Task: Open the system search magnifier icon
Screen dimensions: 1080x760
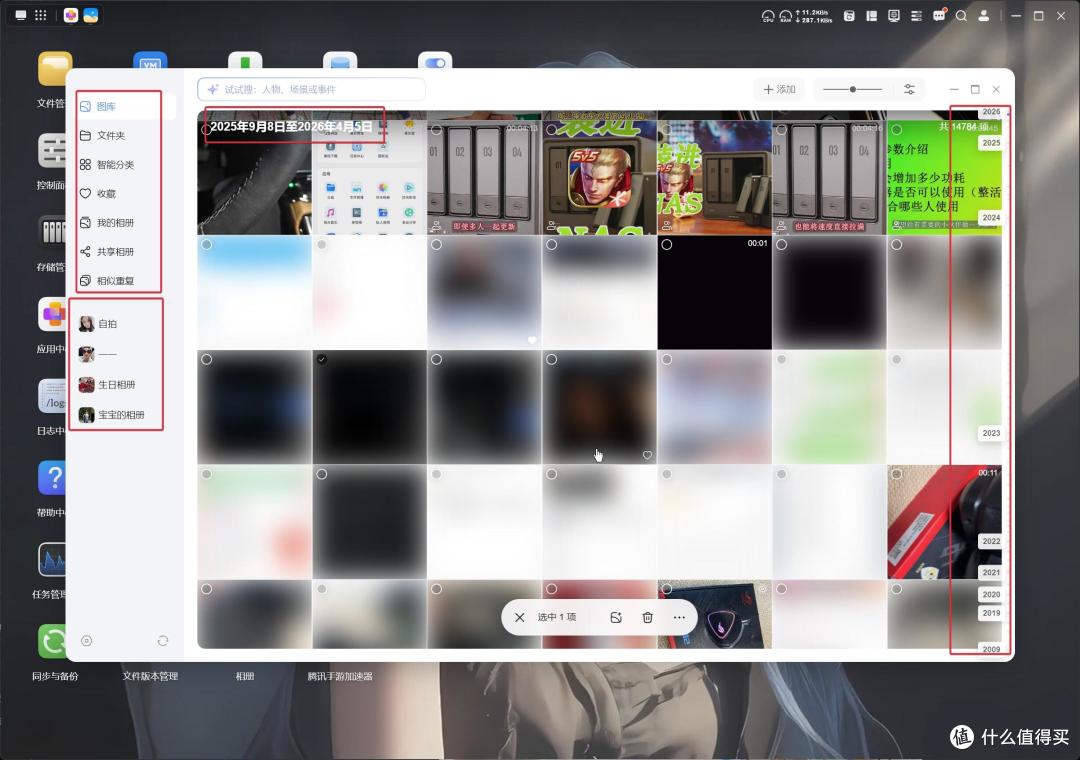Action: (x=962, y=16)
